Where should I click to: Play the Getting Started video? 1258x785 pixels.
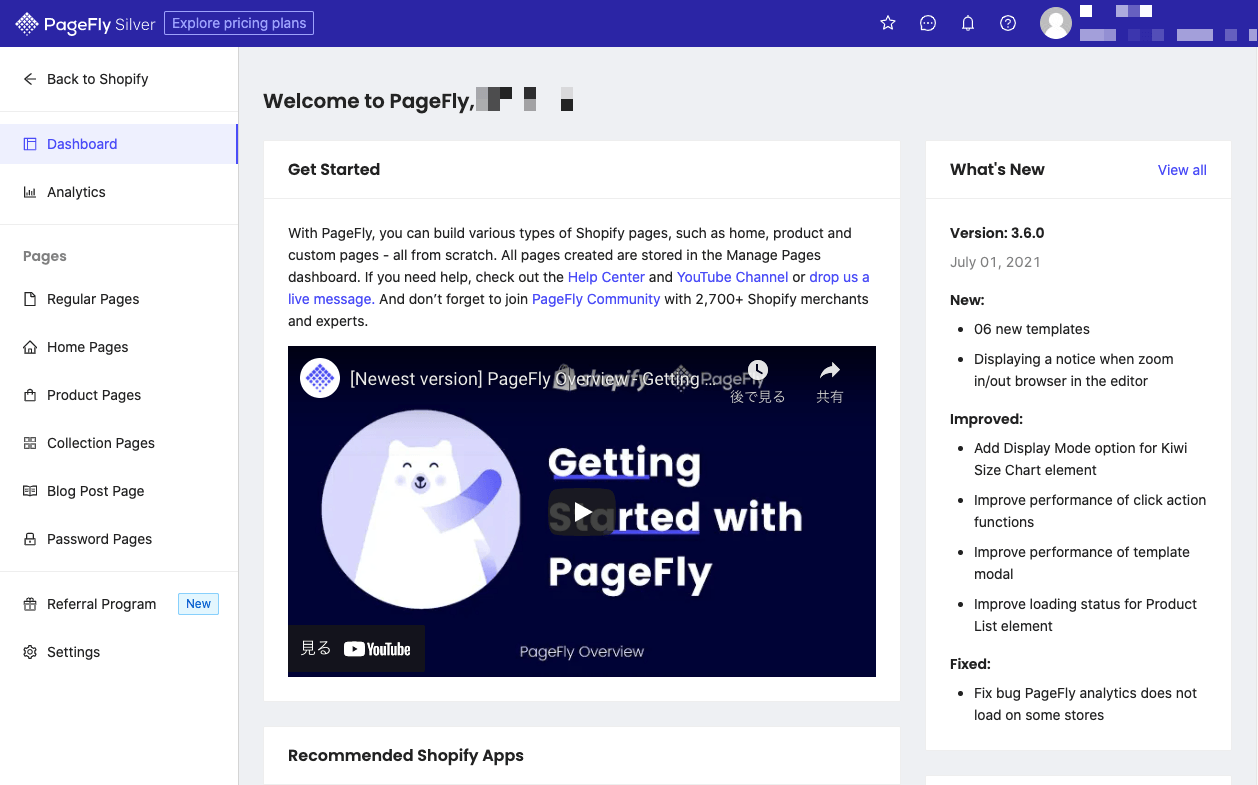(x=582, y=512)
